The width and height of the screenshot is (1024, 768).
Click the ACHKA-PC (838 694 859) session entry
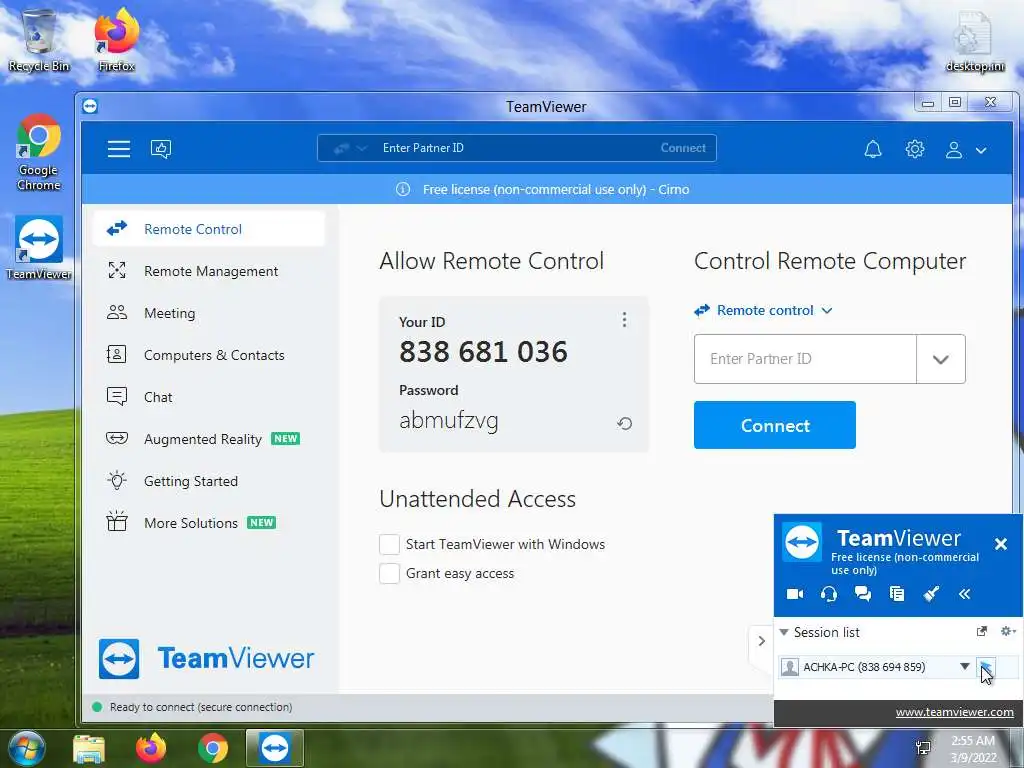tap(864, 667)
